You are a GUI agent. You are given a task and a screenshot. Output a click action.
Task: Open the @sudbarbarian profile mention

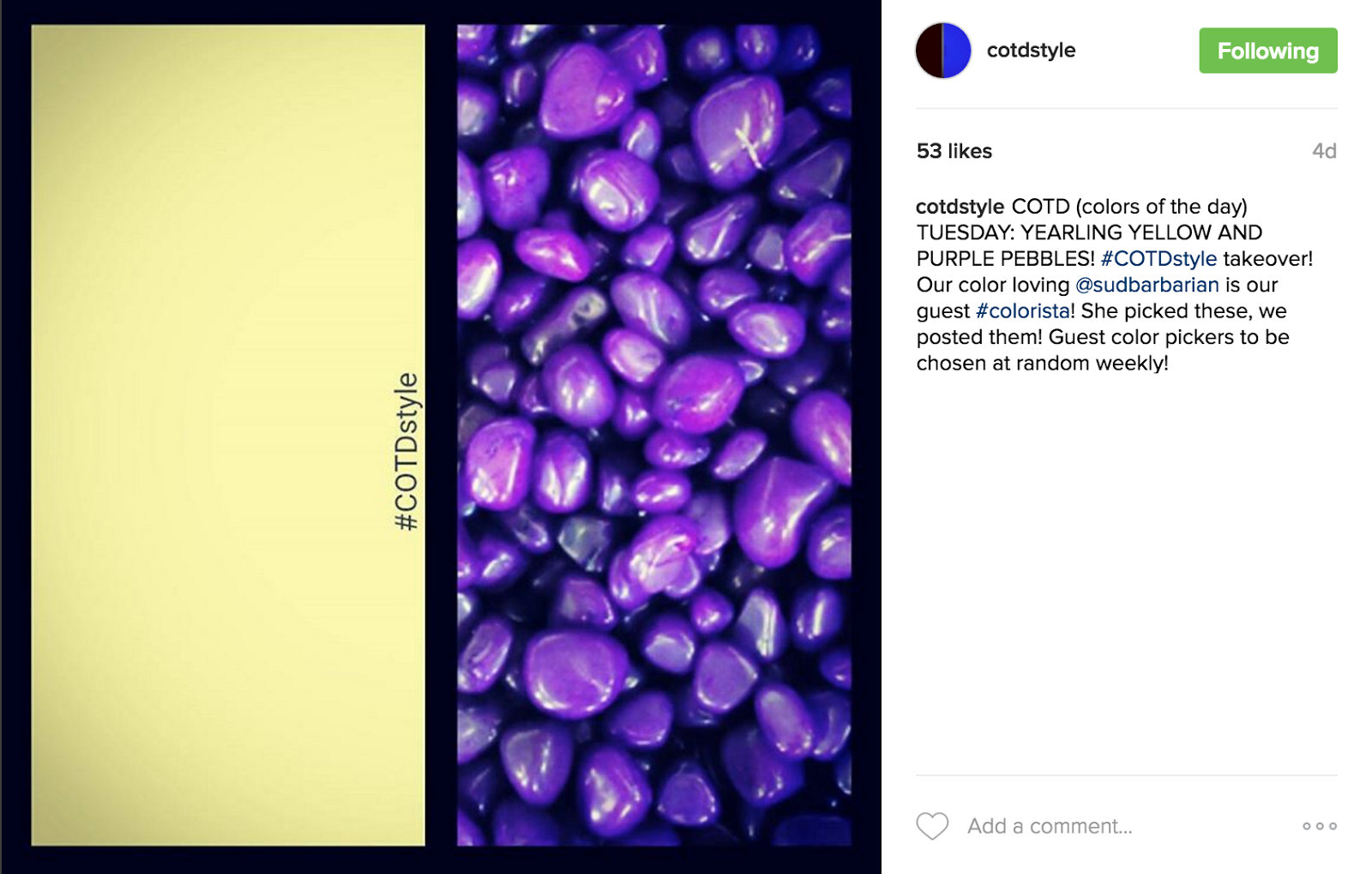(1146, 285)
